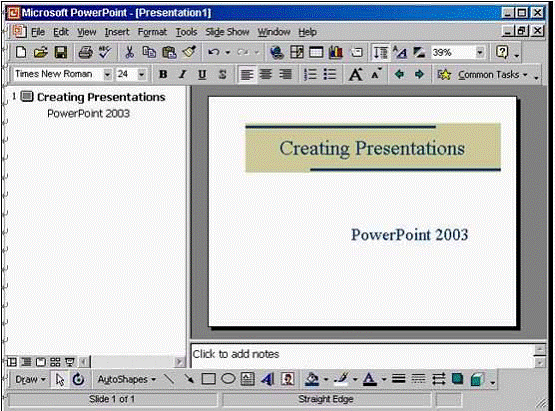Click the Save floppy disk icon

[x=61, y=52]
